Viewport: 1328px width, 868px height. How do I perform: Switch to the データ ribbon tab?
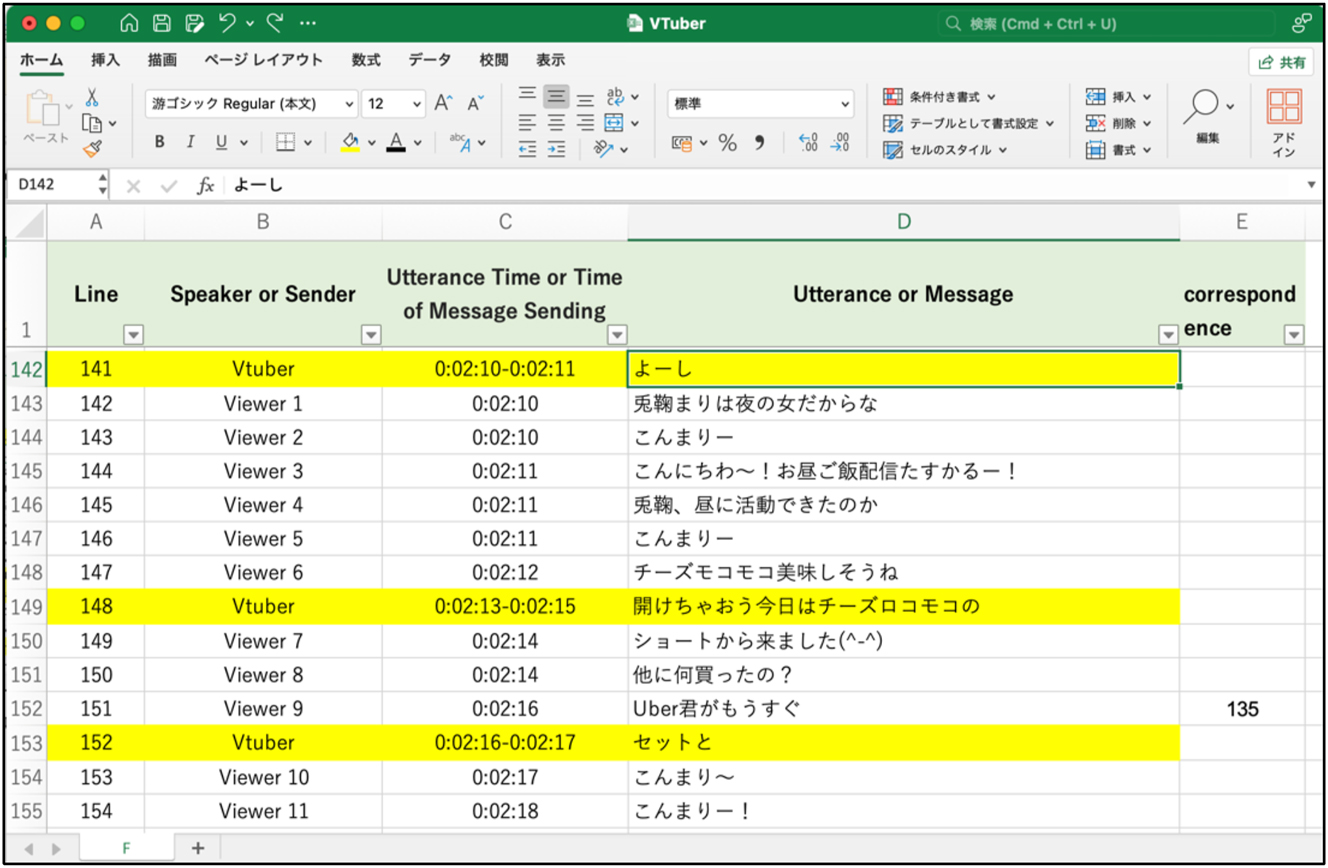tap(429, 60)
